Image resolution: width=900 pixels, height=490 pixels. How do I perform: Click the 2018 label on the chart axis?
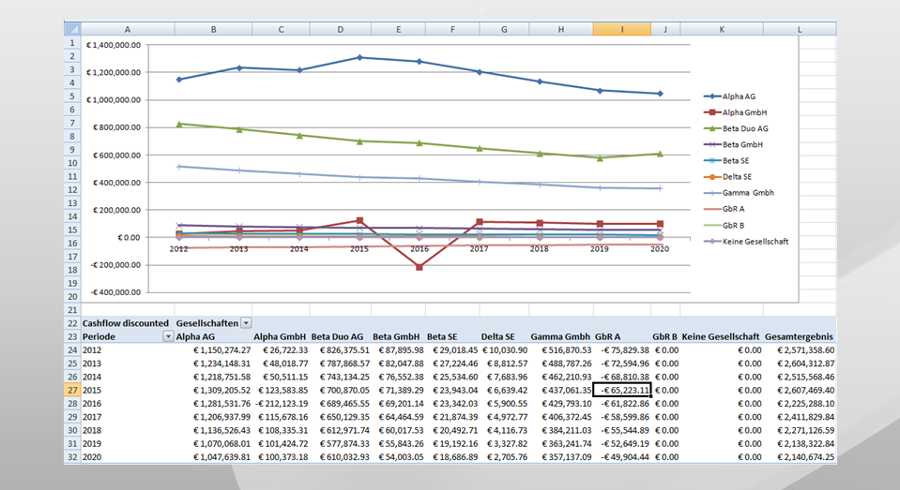539,249
